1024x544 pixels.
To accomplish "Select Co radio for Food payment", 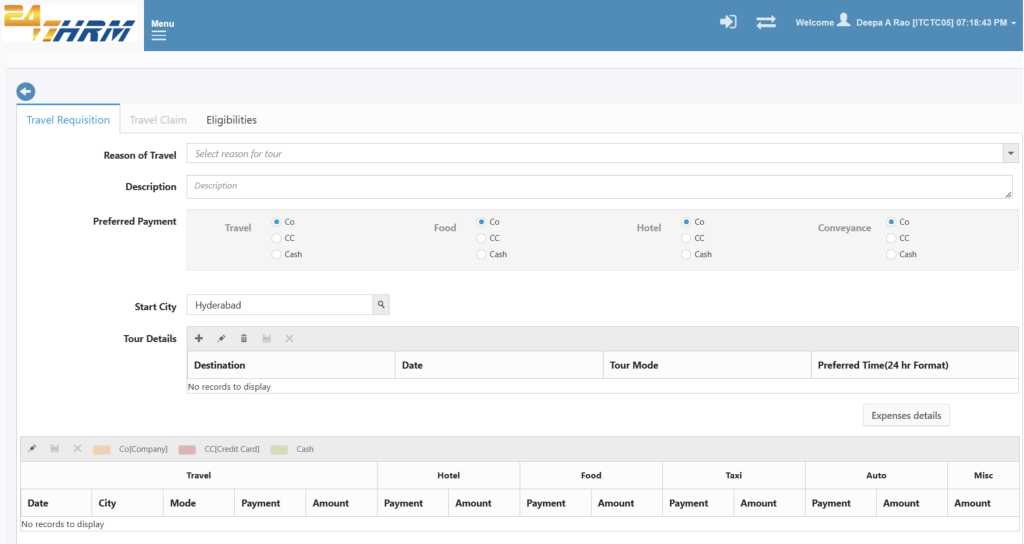I will pyautogui.click(x=481, y=222).
